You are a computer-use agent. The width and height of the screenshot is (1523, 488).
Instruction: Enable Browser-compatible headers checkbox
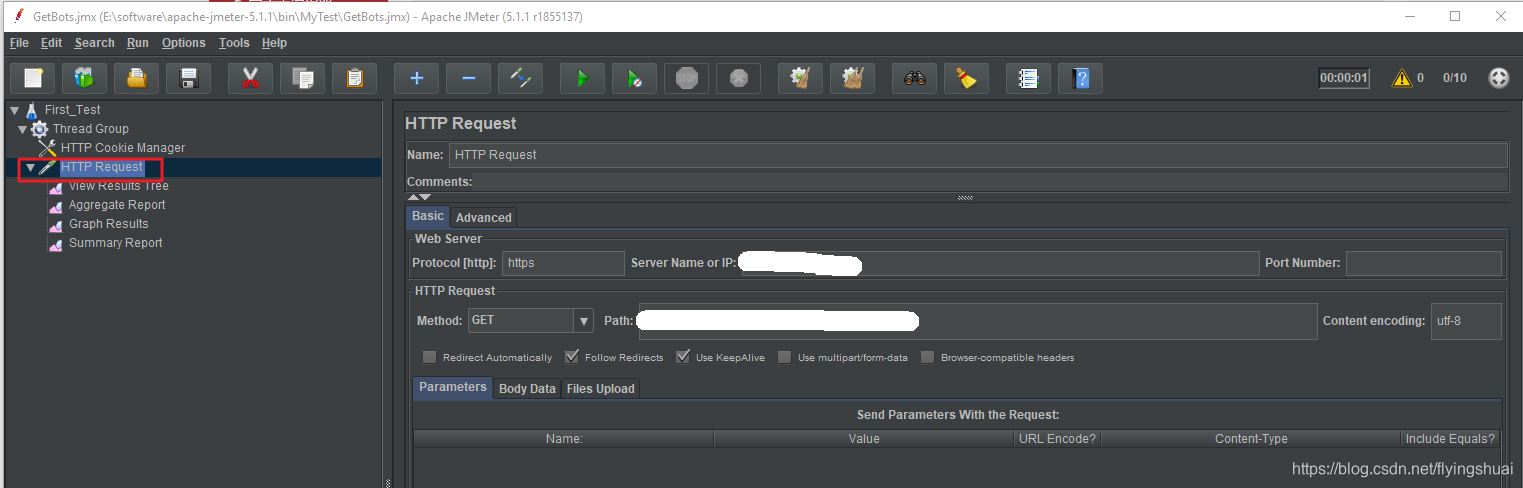(928, 357)
